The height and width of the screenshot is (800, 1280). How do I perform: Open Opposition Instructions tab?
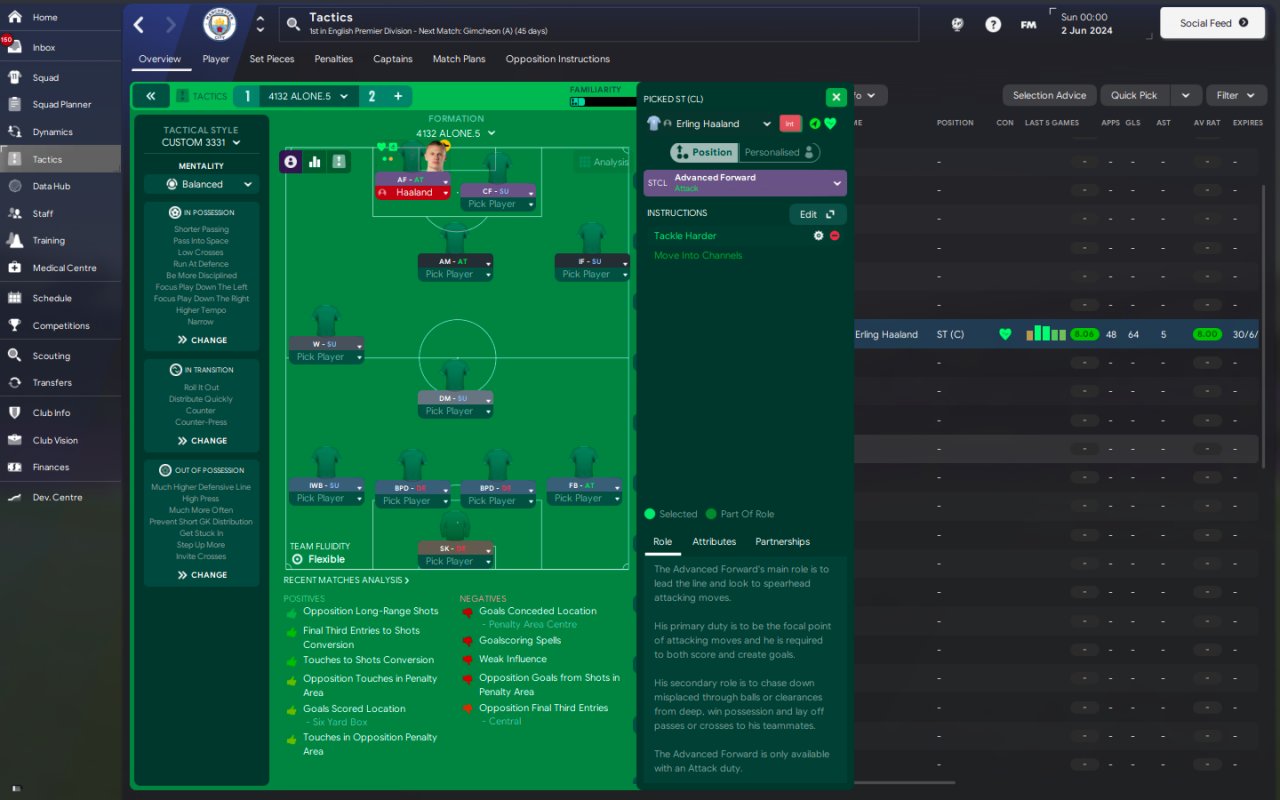pos(558,59)
